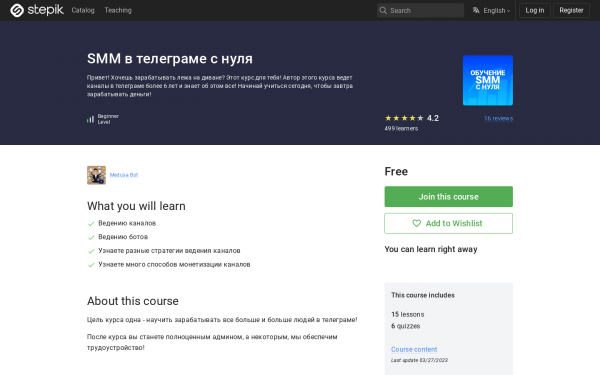Screen dimensions: 600x375
Task: Click the star rating icons
Action: (404, 118)
